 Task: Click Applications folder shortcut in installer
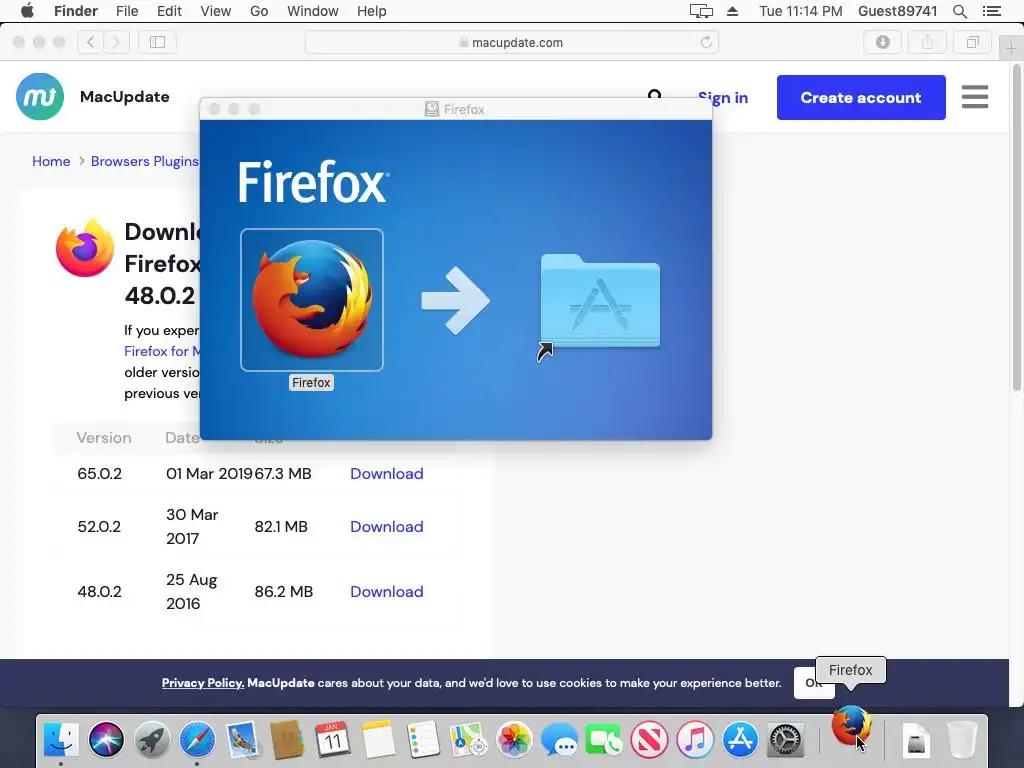600,302
